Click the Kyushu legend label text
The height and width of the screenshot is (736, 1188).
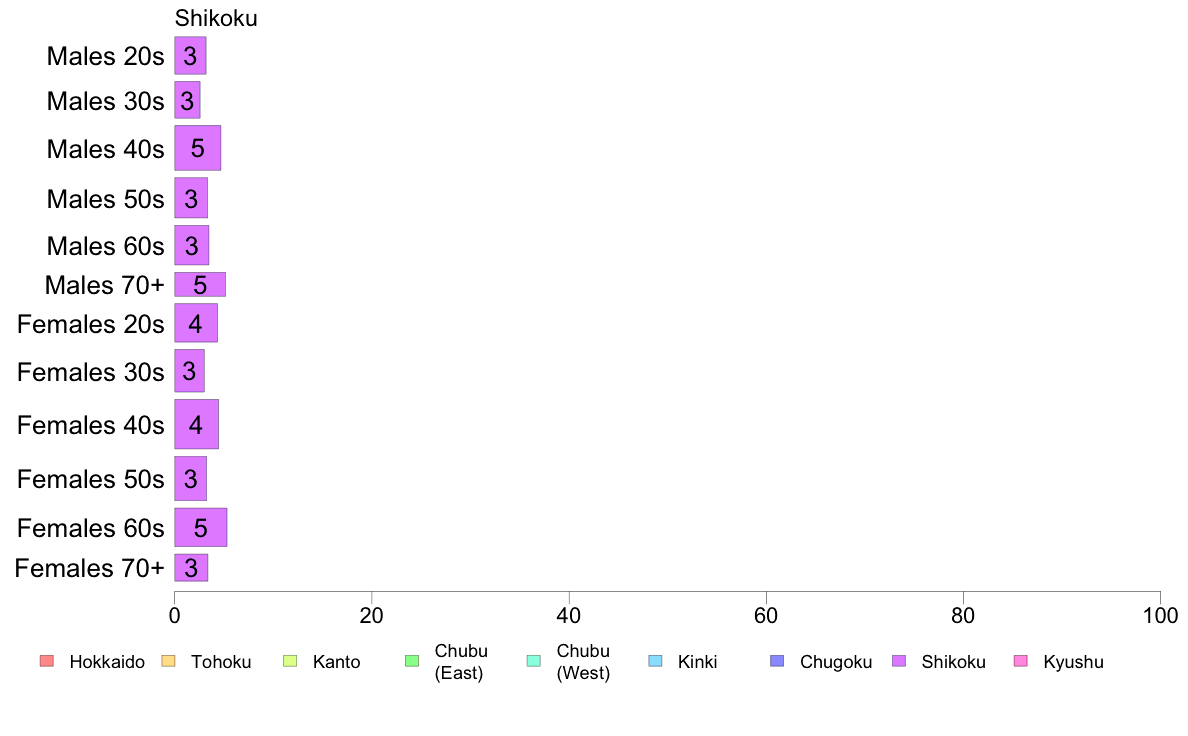click(x=1073, y=662)
